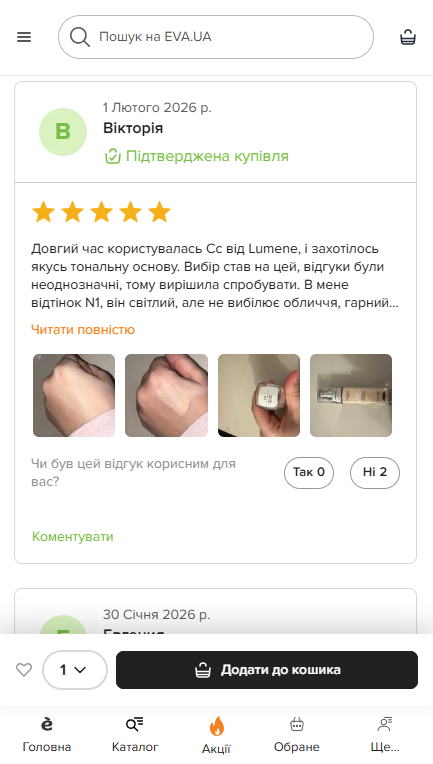Rate with the fifth star
The height and width of the screenshot is (764, 433).
click(159, 212)
